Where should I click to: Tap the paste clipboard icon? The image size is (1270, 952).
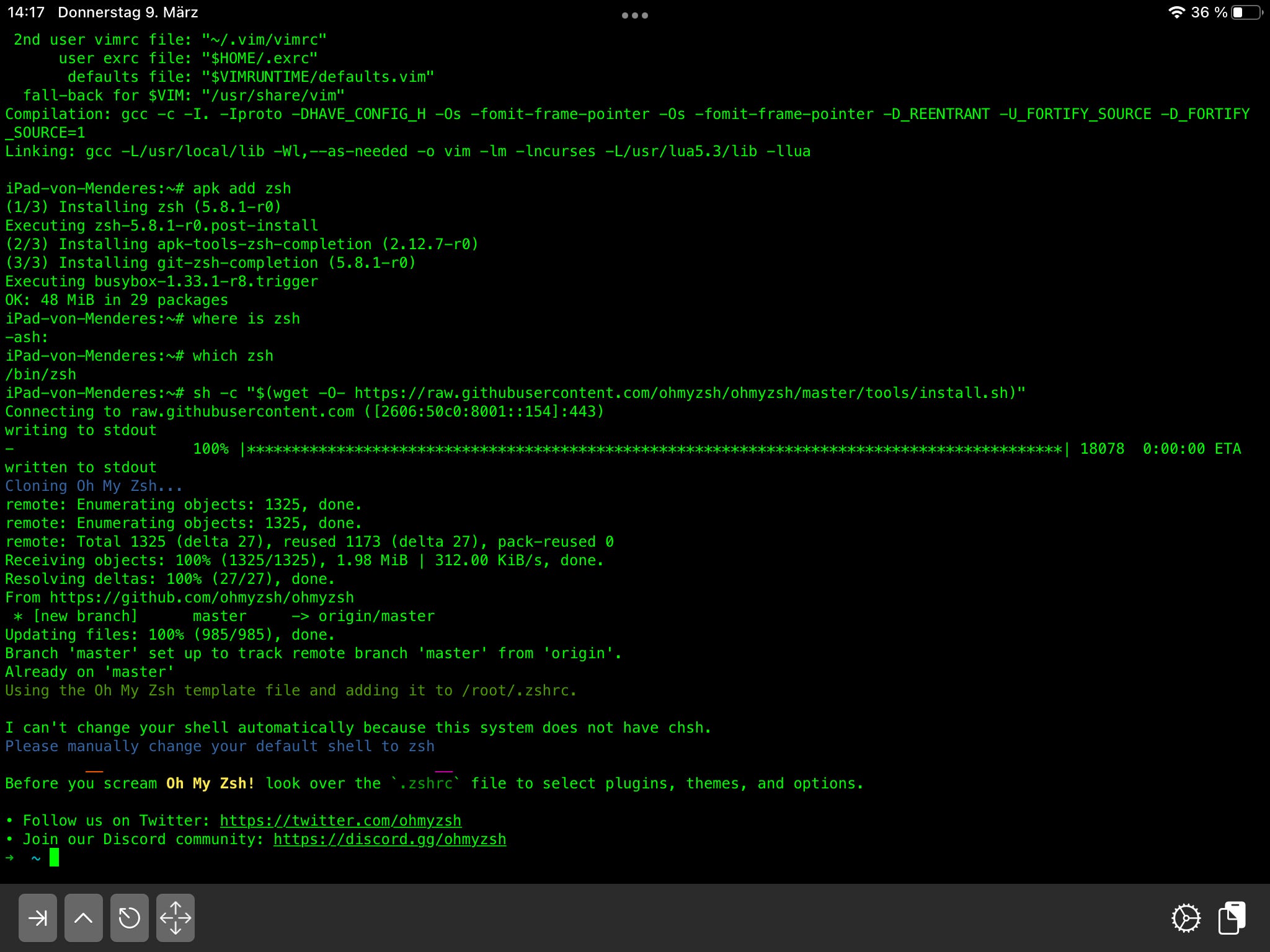(1232, 917)
